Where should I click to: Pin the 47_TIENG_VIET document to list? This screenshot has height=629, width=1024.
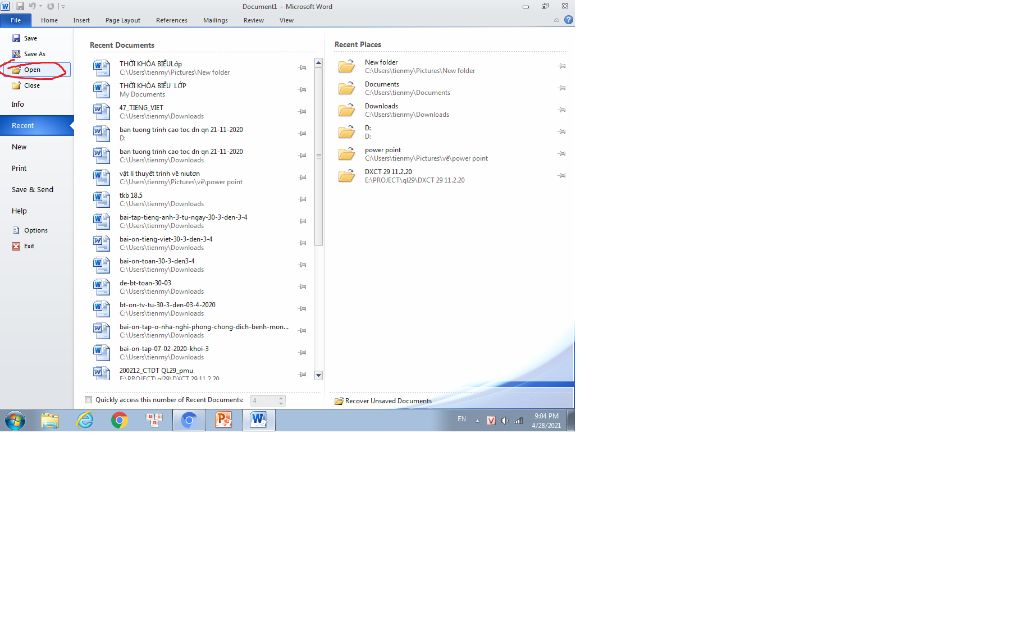(x=302, y=112)
